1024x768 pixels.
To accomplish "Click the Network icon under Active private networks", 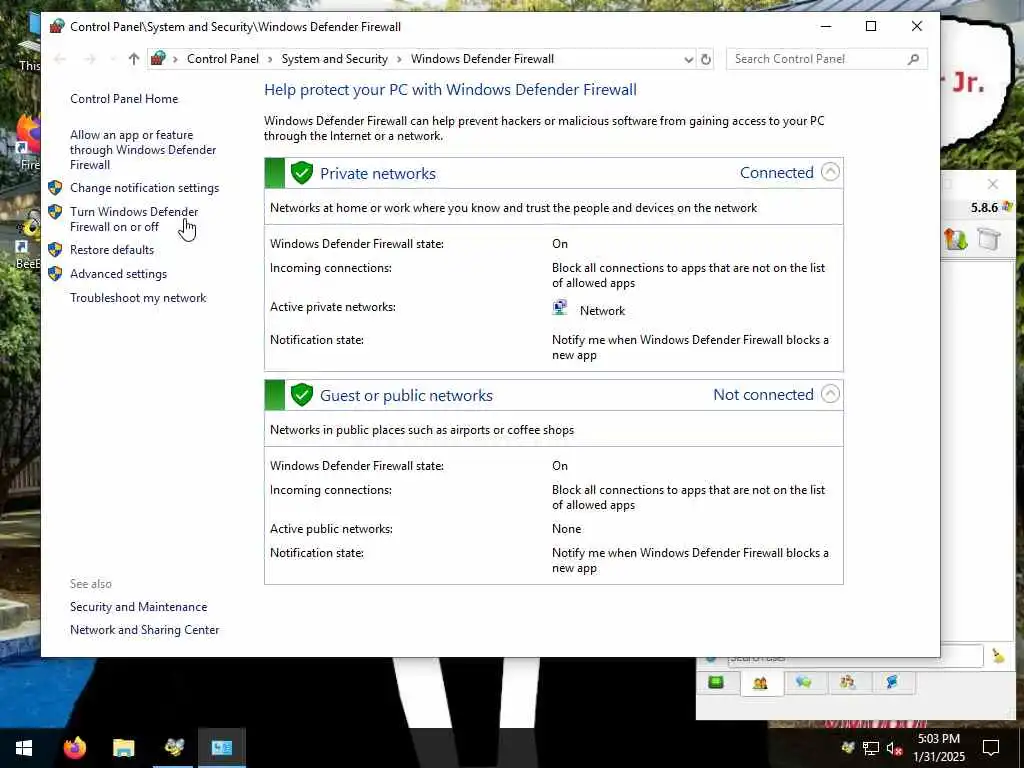I will point(560,308).
